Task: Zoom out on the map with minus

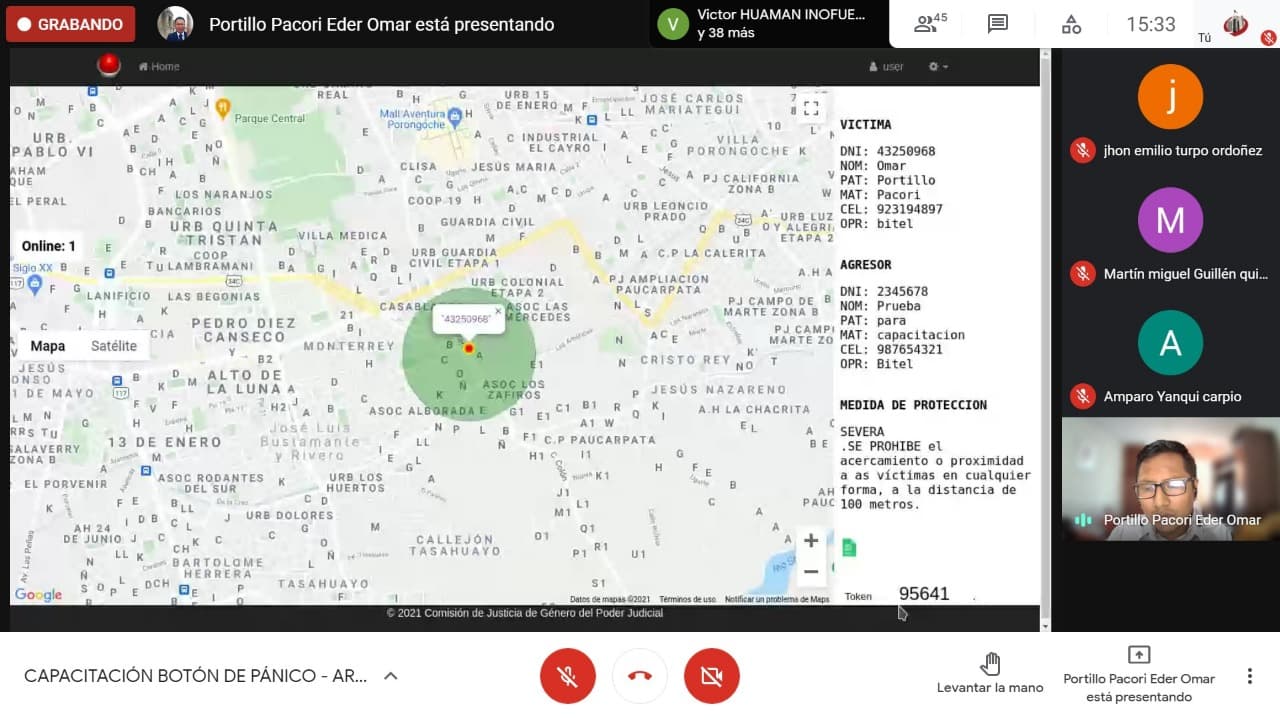Action: point(811,572)
